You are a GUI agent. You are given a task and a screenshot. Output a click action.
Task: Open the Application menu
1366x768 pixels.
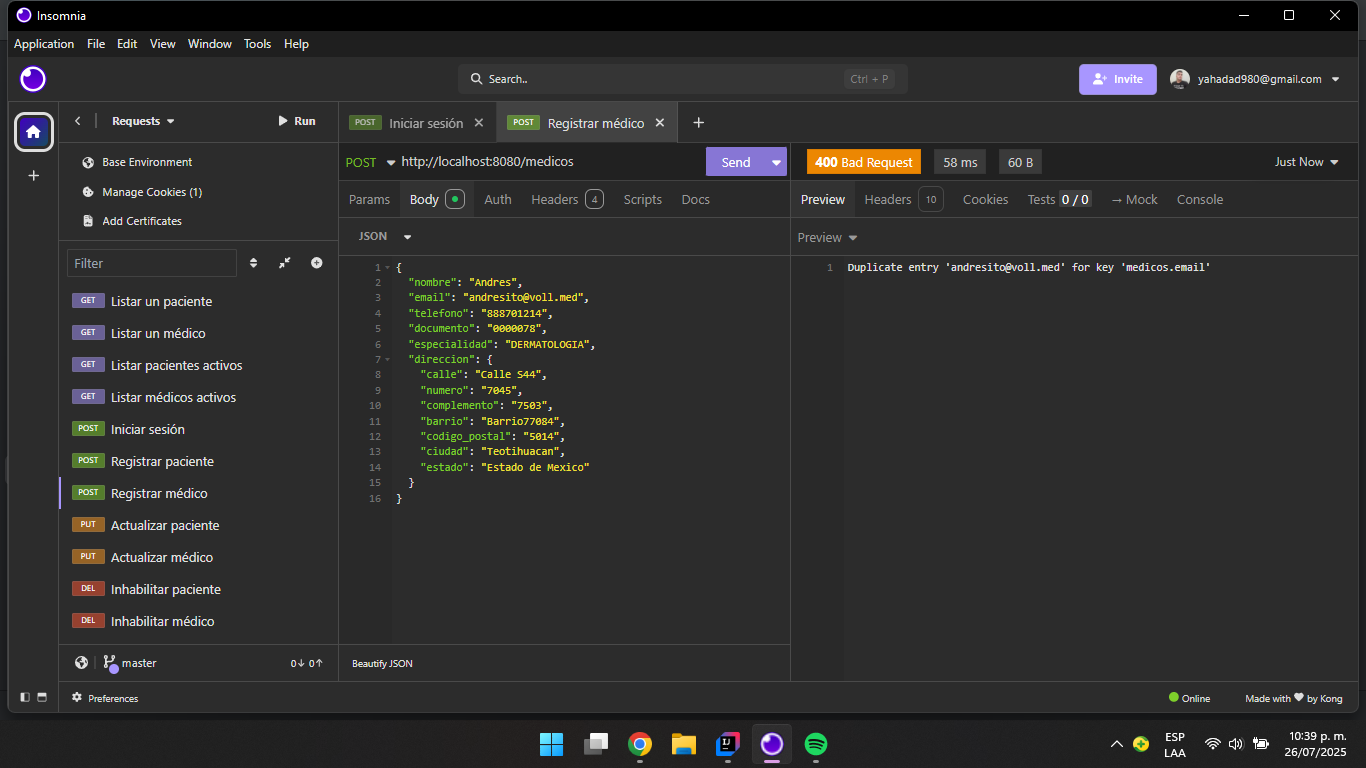click(x=44, y=44)
